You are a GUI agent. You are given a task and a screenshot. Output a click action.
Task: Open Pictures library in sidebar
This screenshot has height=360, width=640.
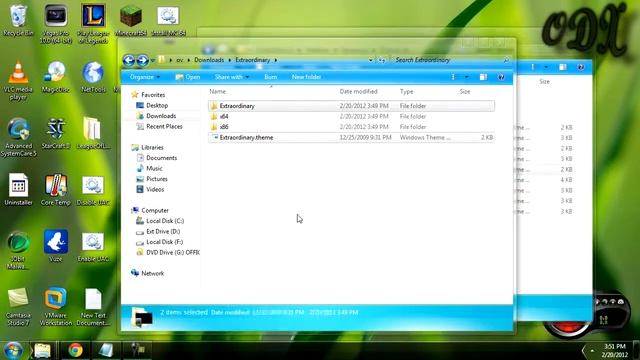(152, 179)
